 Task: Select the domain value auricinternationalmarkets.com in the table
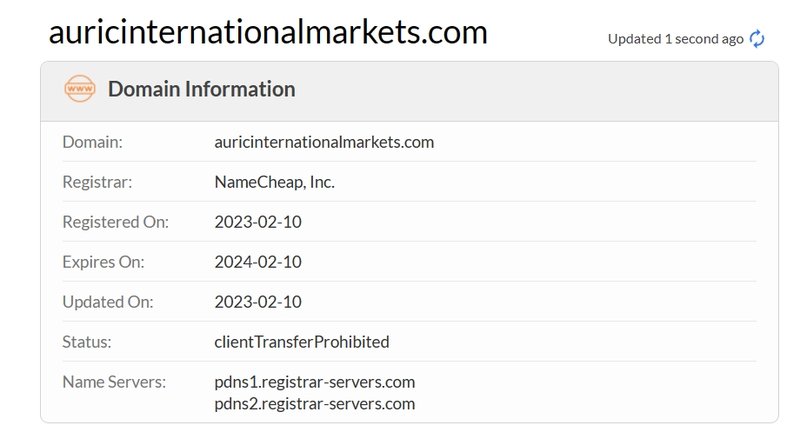[x=324, y=142]
